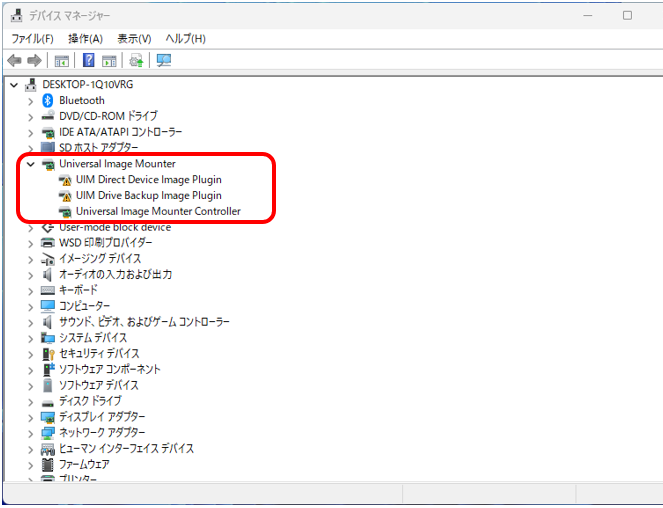663x508 pixels.
Task: Expand the Bluetooth category
Action: [x=30, y=102]
